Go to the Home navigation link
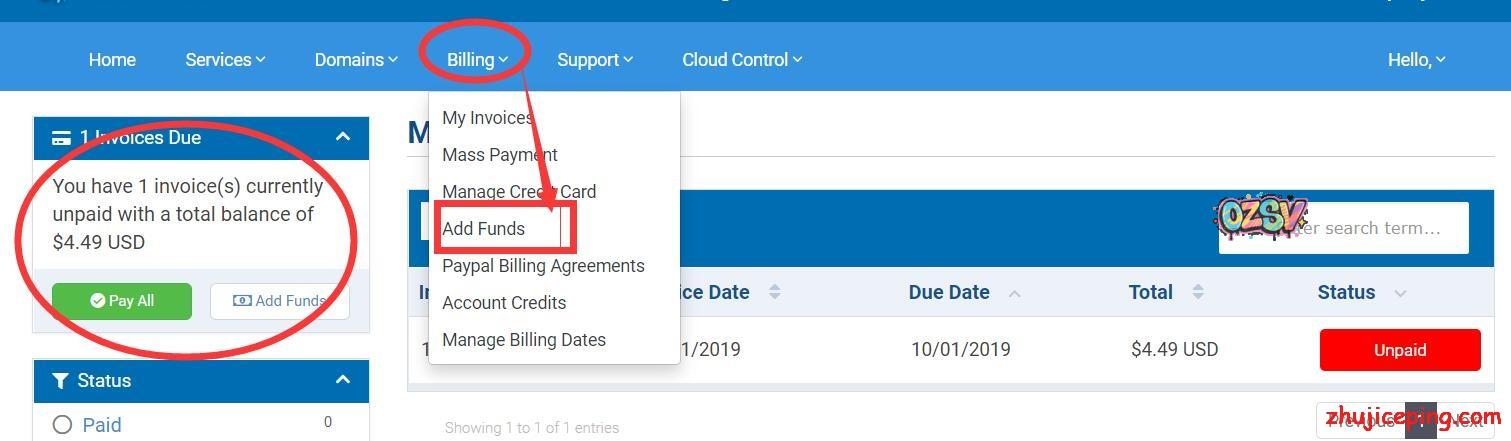This screenshot has width=1511, height=441. point(112,60)
